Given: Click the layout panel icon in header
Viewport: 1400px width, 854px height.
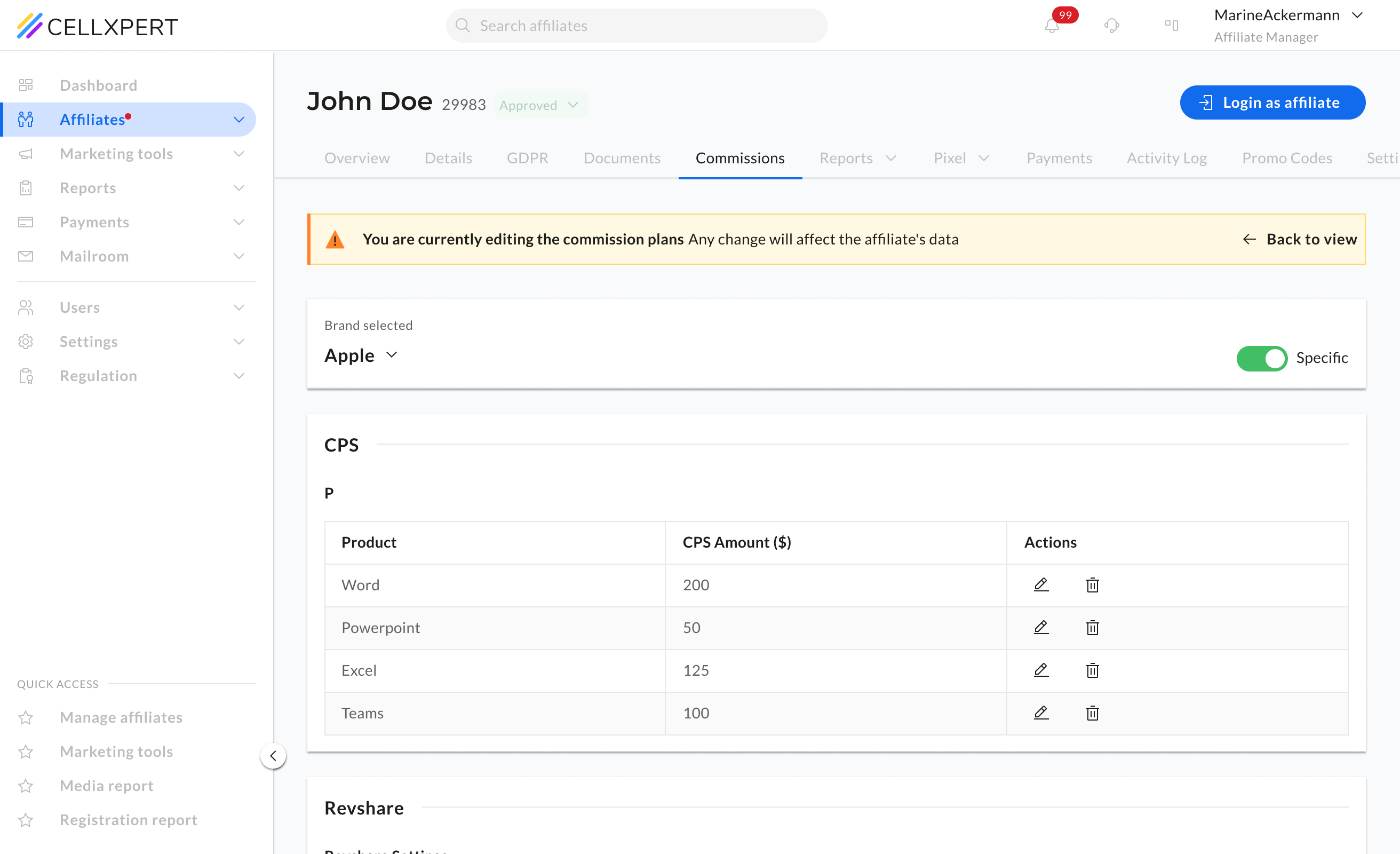Looking at the screenshot, I should click(x=1171, y=26).
